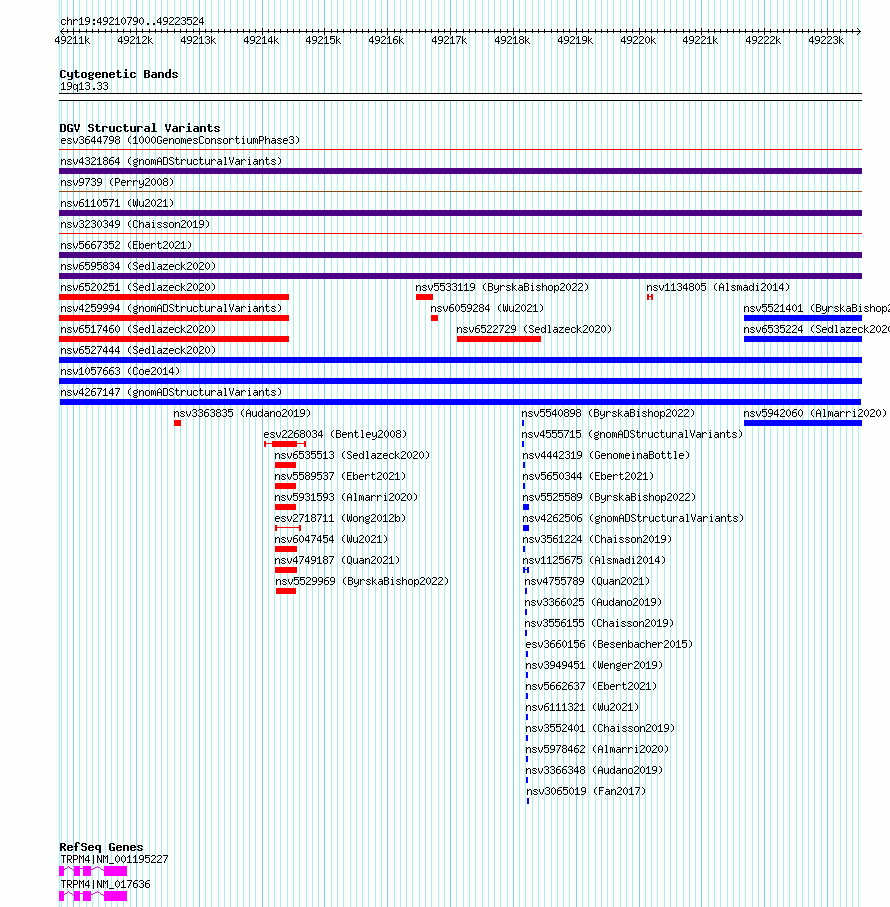The width and height of the screenshot is (890, 907).
Task: Select the nsv4262506 gnomADStructuralVariants label
Action: [633, 518]
